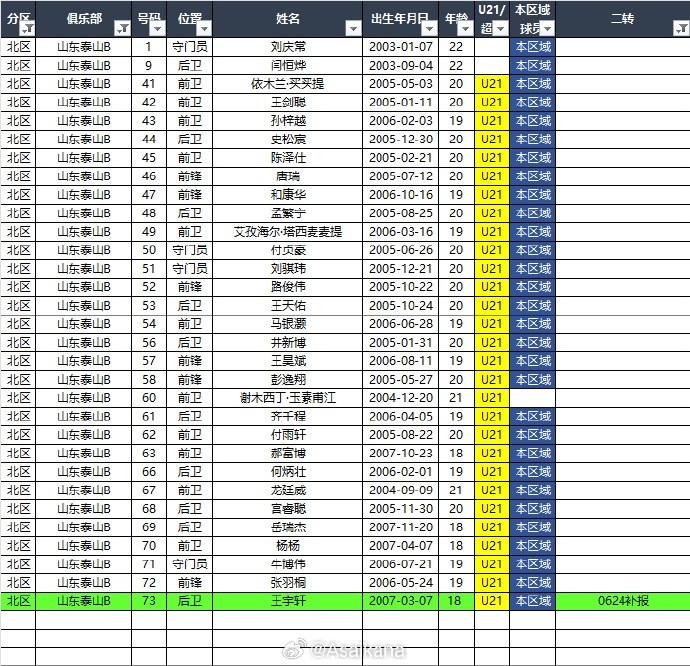The width and height of the screenshot is (690, 666).
Task: Open the 俱乐部 column filter button
Action: [x=122, y=28]
